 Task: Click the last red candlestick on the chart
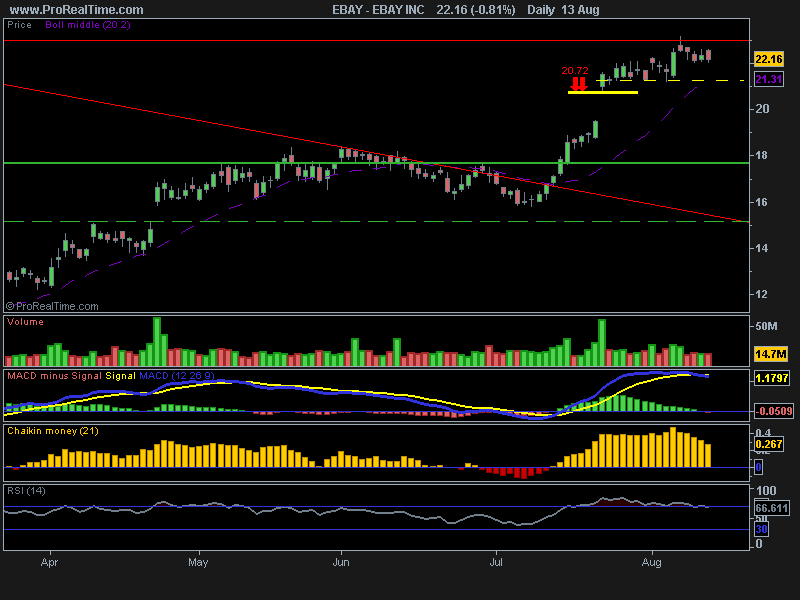708,55
